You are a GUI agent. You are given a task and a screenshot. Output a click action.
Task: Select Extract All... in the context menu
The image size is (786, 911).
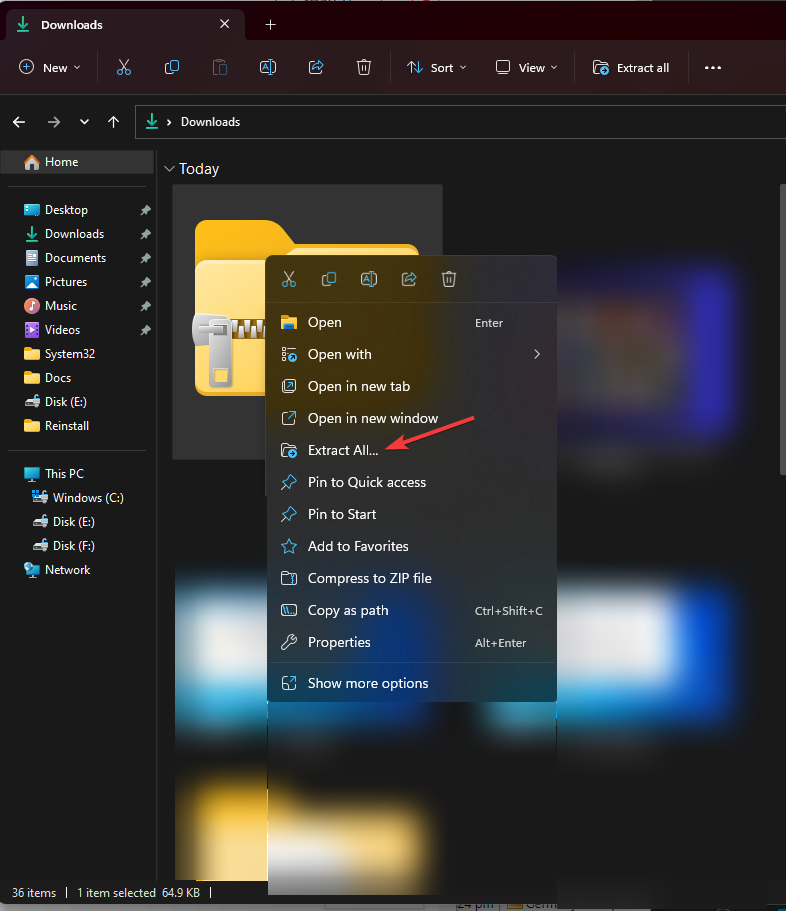[411, 450]
